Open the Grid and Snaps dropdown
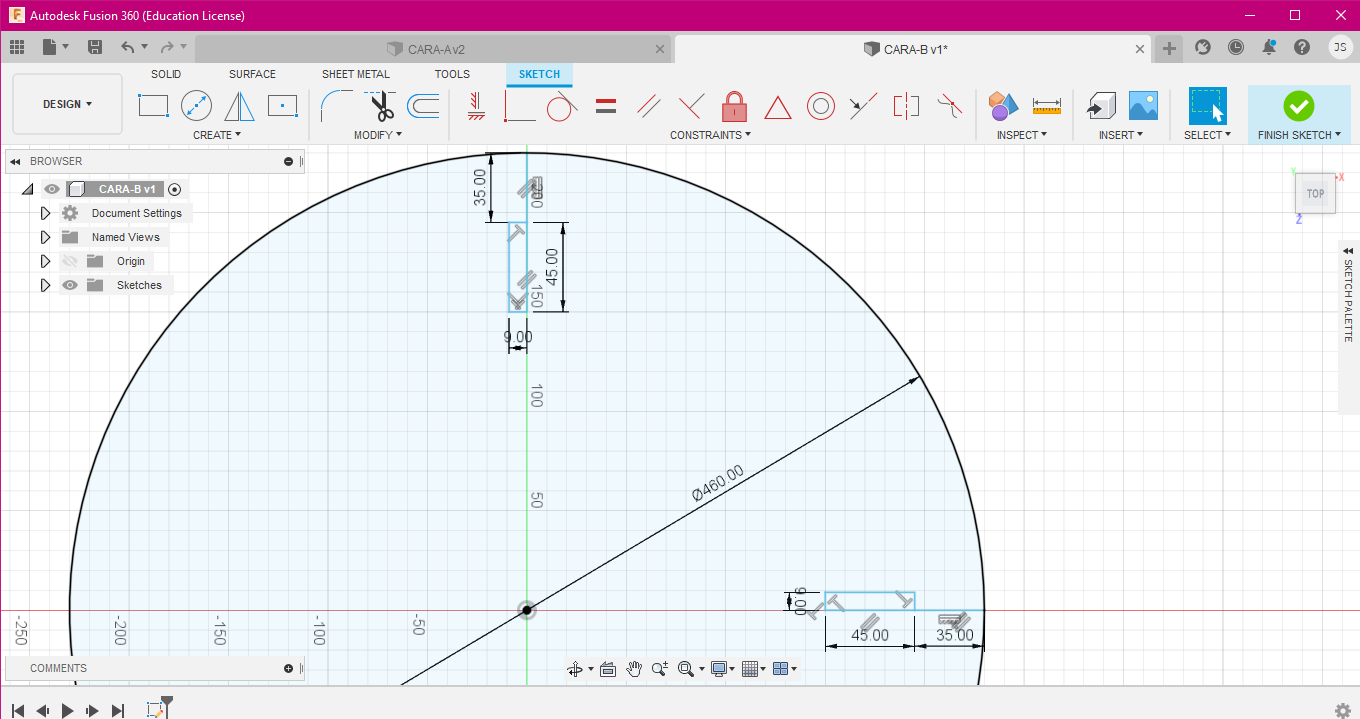 [x=755, y=669]
